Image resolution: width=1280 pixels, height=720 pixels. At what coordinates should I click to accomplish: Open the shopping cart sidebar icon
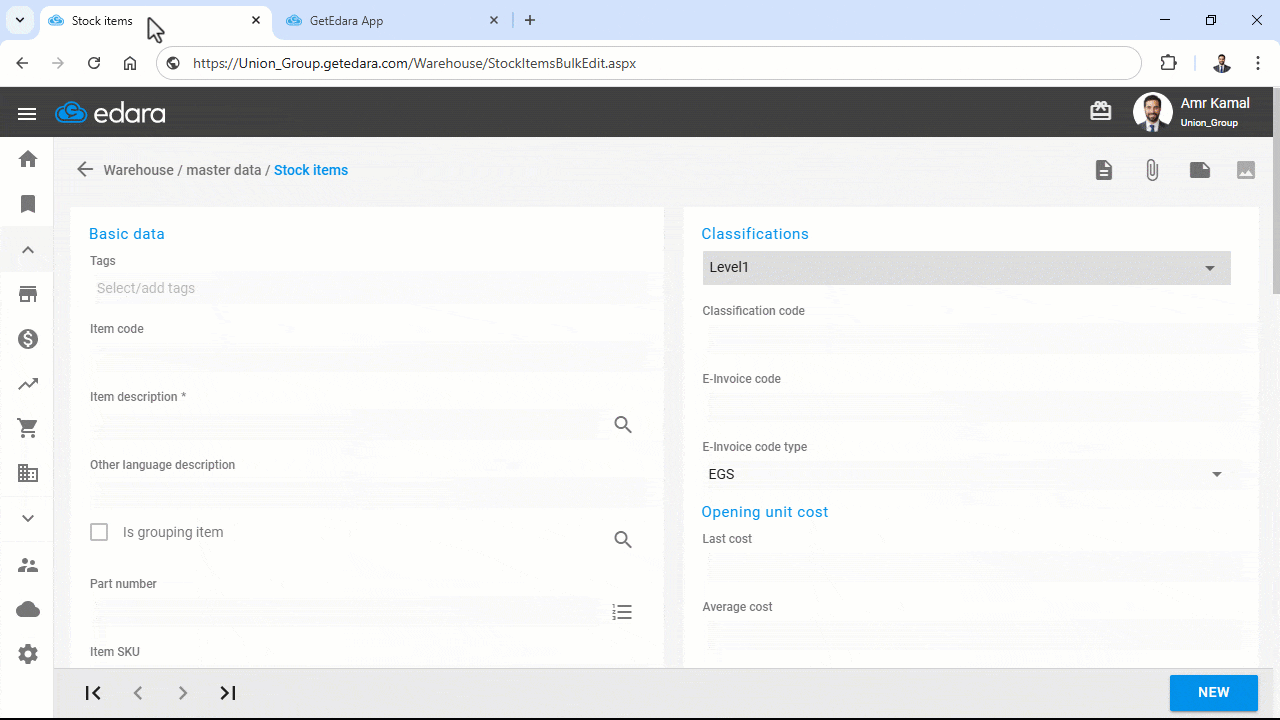(x=28, y=429)
